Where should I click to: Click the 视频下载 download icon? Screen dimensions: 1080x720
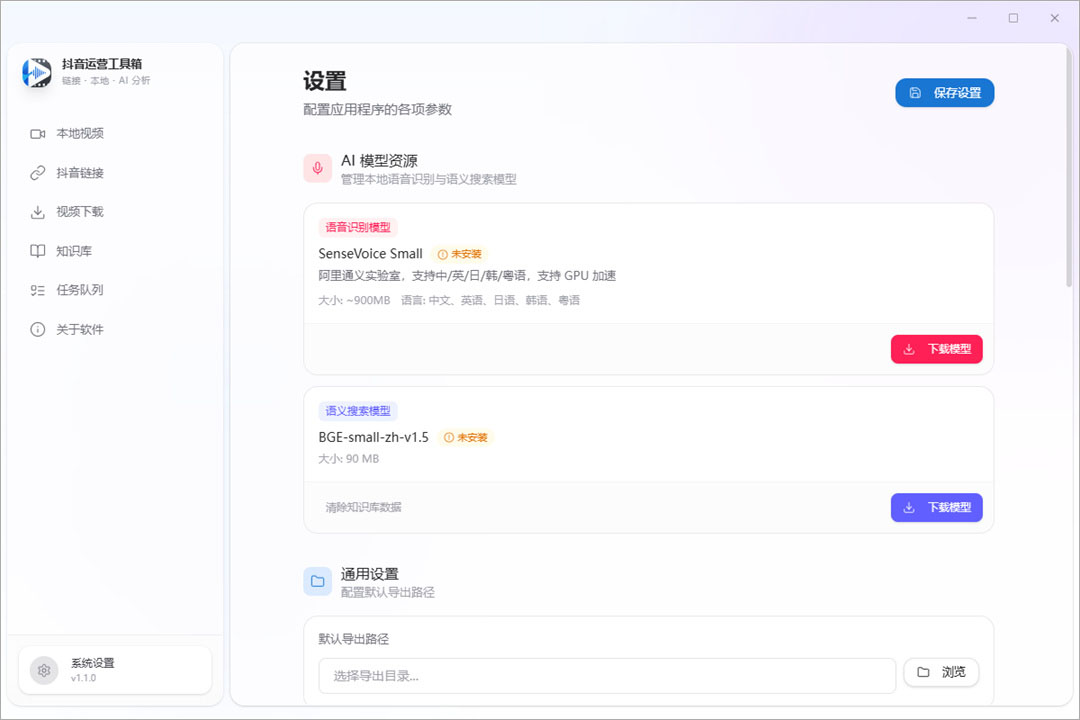(37, 211)
